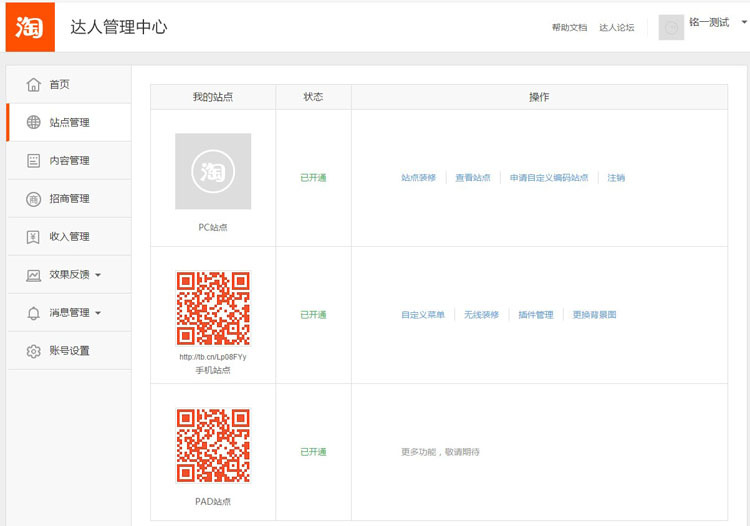
Task: Click the home icon in the sidebar
Action: 33,84
